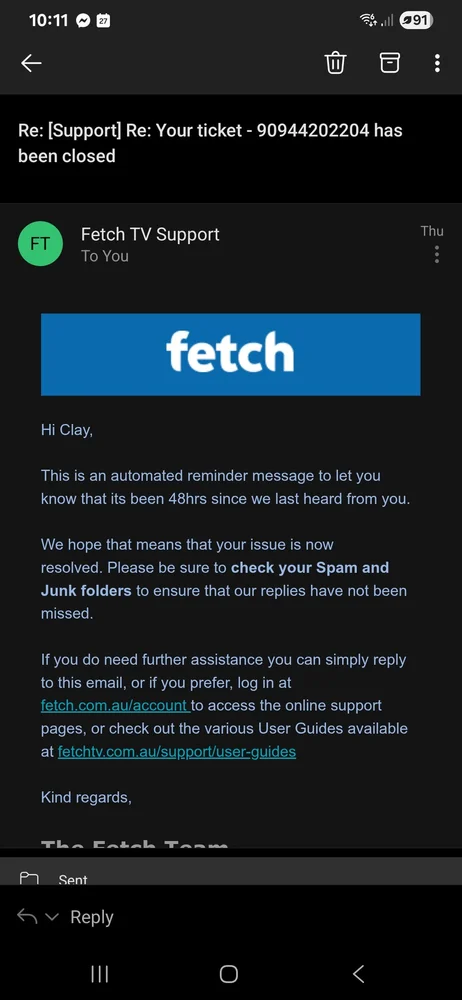Tap the email subject heading
This screenshot has width=462, height=1000.
[210, 143]
